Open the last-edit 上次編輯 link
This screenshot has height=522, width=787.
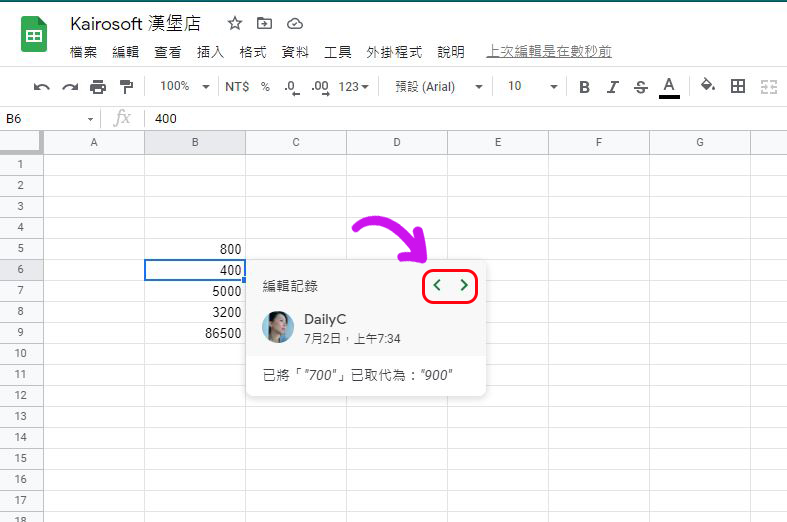point(548,52)
